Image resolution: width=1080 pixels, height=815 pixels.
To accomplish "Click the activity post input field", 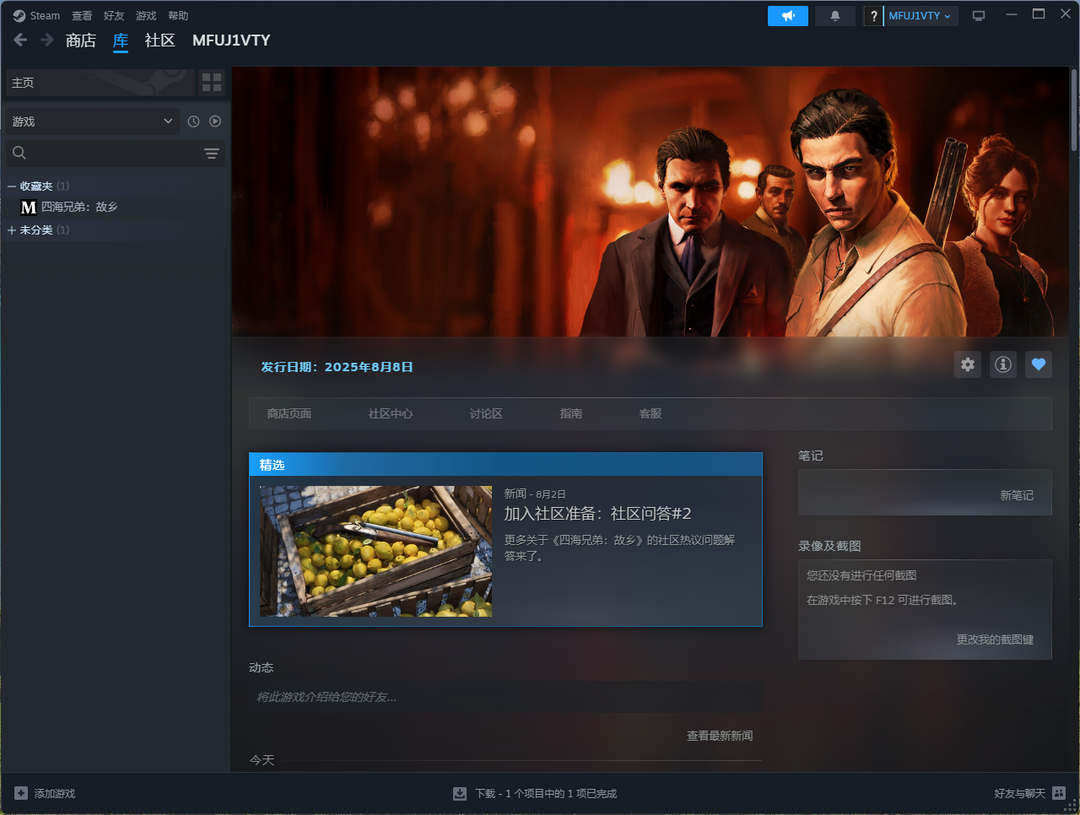I will [506, 697].
